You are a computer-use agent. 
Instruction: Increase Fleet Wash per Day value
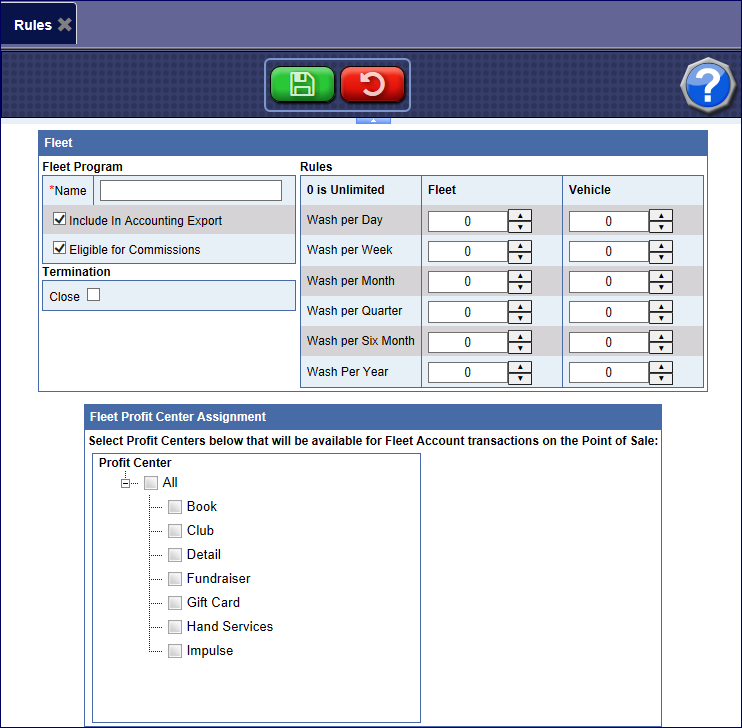tap(519, 215)
